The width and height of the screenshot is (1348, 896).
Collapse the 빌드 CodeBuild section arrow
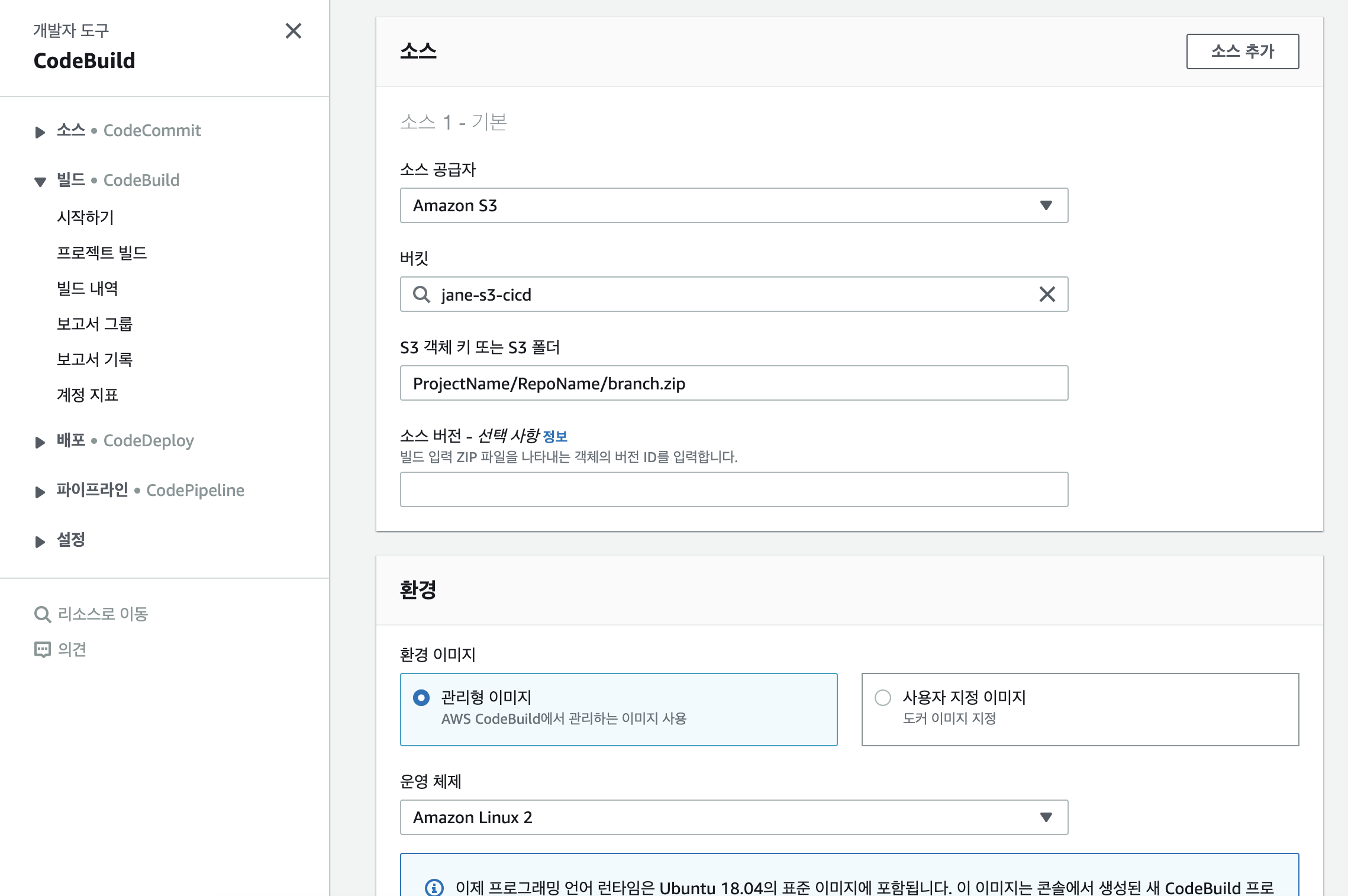point(40,182)
